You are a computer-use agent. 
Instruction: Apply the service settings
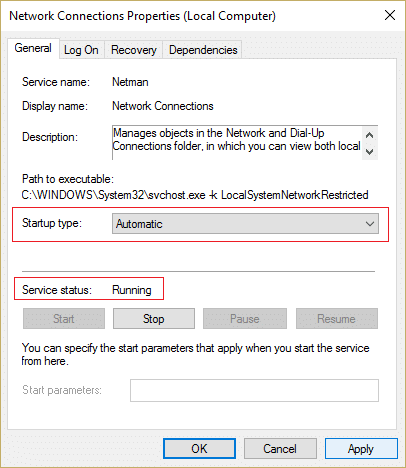pyautogui.click(x=361, y=449)
